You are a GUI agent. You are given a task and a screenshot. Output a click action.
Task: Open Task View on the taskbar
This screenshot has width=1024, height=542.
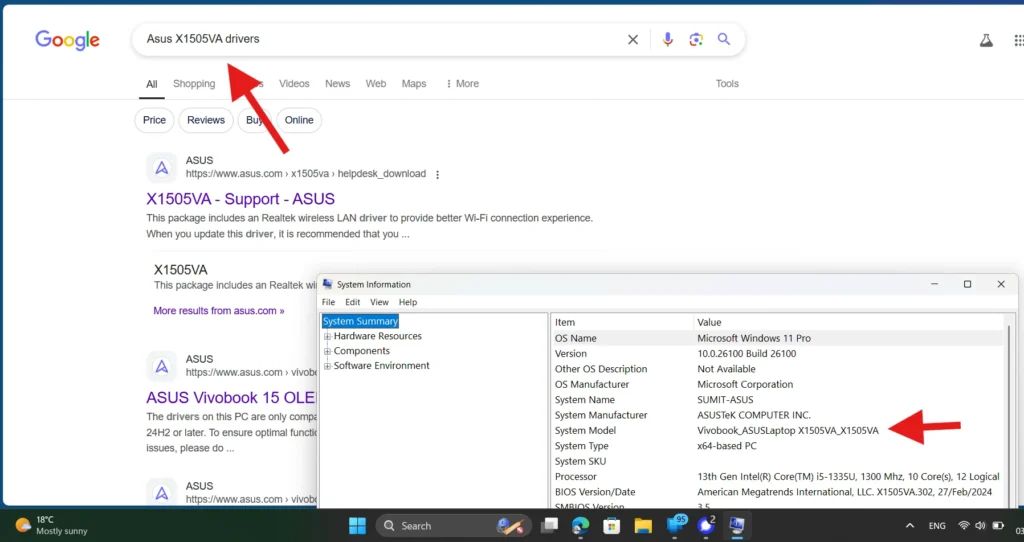[x=550, y=526]
